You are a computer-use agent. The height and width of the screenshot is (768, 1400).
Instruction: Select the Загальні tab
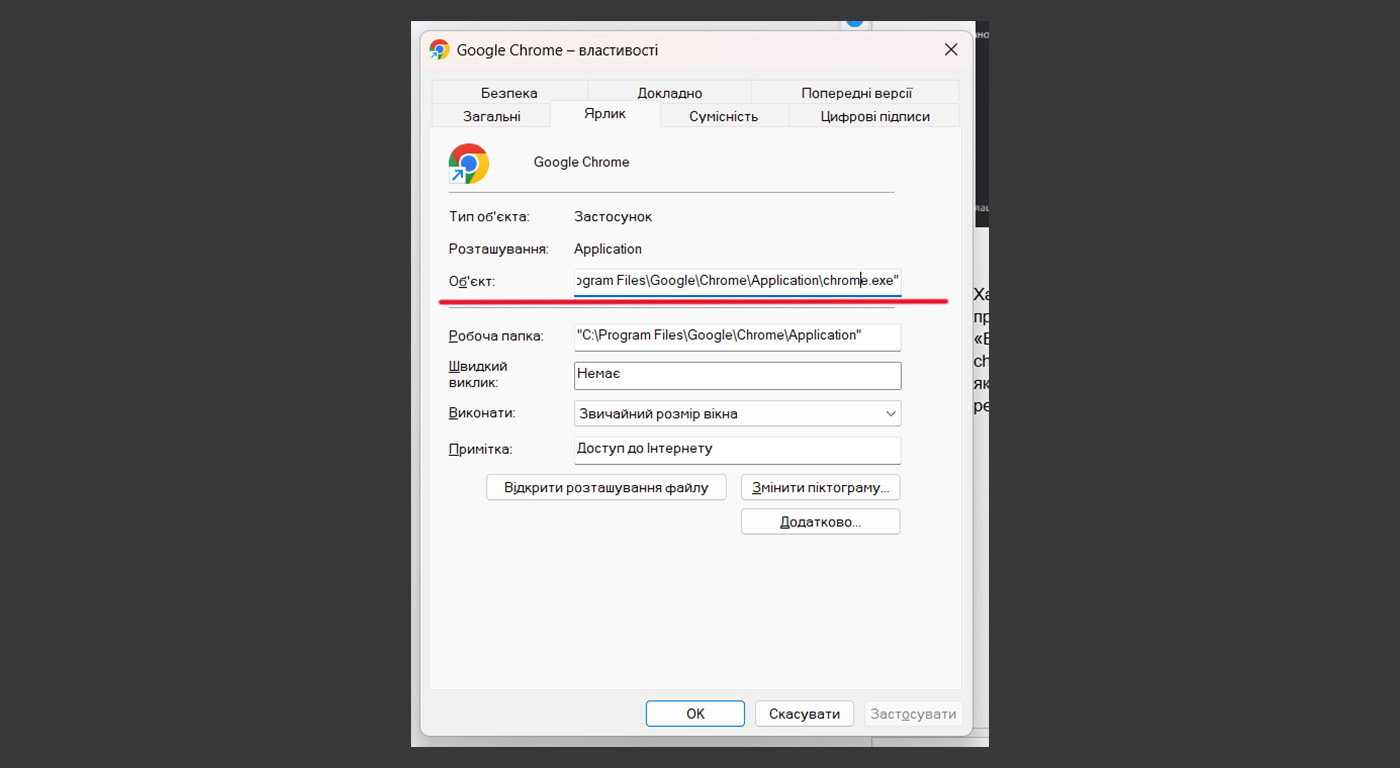(x=491, y=116)
